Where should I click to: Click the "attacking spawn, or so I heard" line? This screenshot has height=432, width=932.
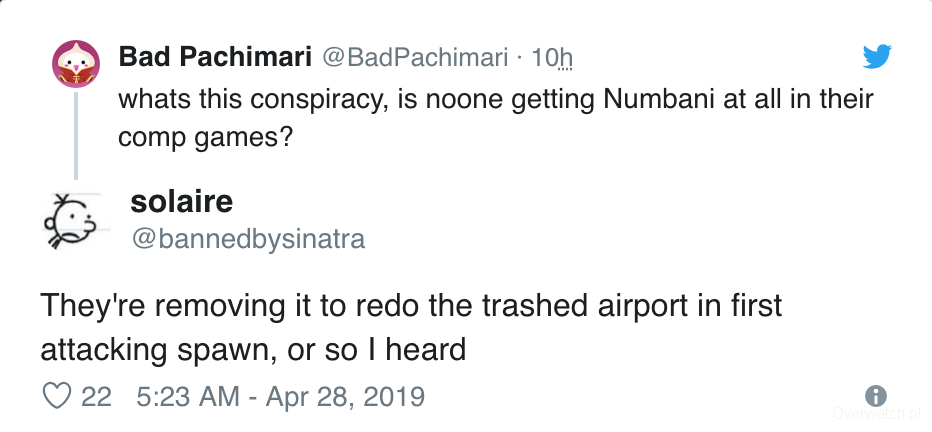253,349
